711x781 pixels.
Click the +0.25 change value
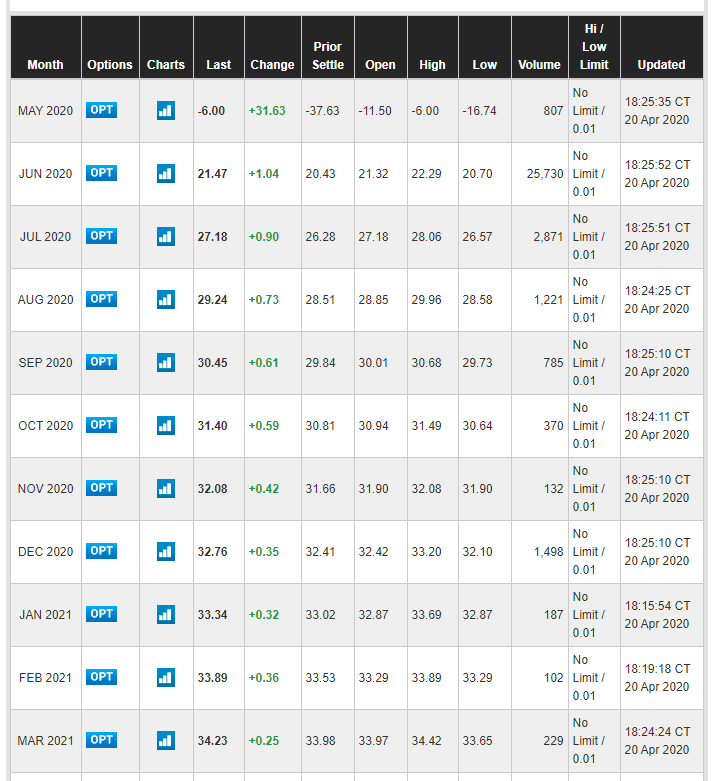(x=264, y=741)
